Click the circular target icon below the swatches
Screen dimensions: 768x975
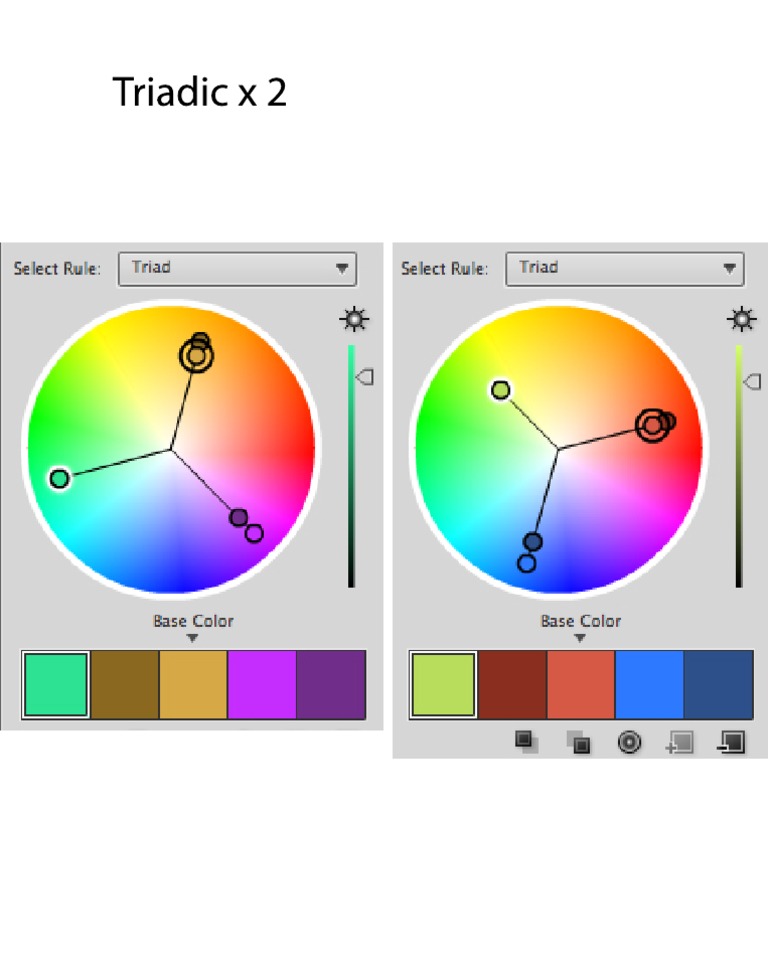(629, 742)
